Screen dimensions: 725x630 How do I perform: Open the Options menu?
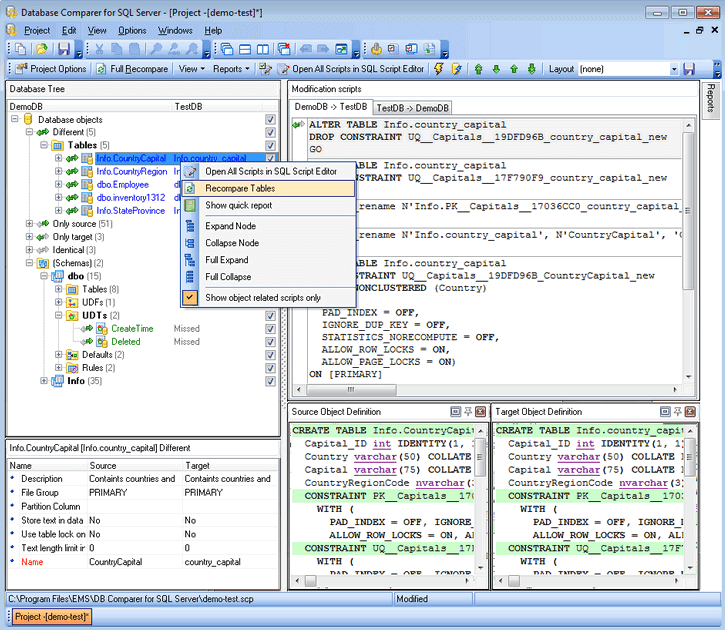(132, 31)
